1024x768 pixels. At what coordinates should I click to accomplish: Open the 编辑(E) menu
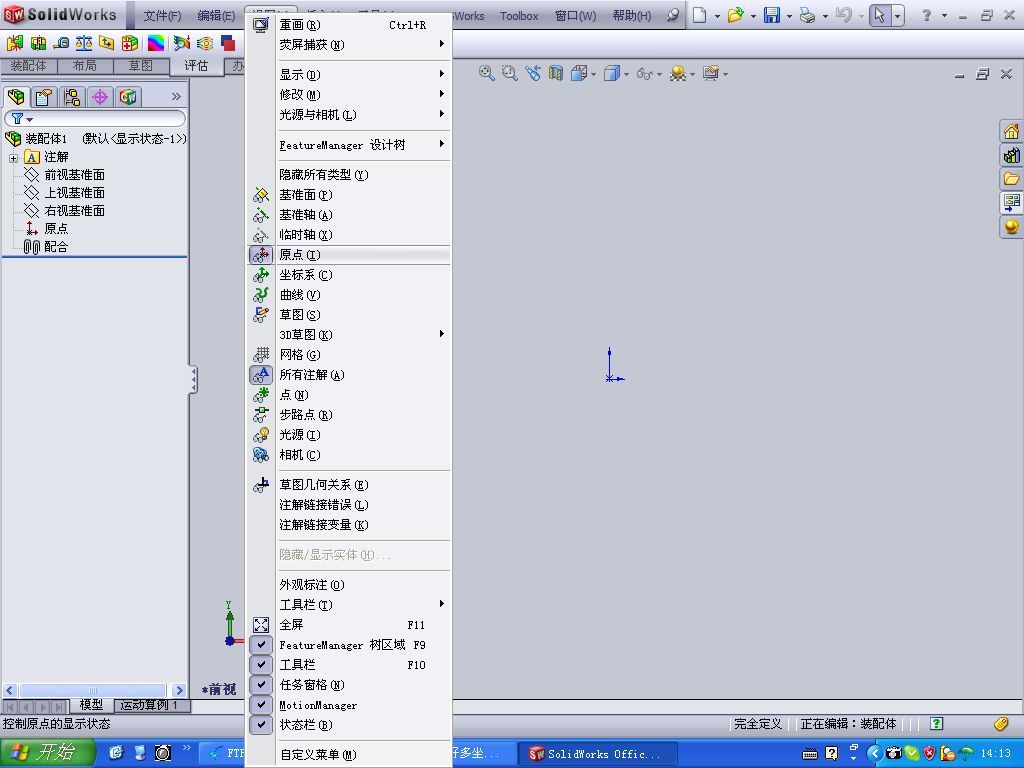(x=216, y=16)
